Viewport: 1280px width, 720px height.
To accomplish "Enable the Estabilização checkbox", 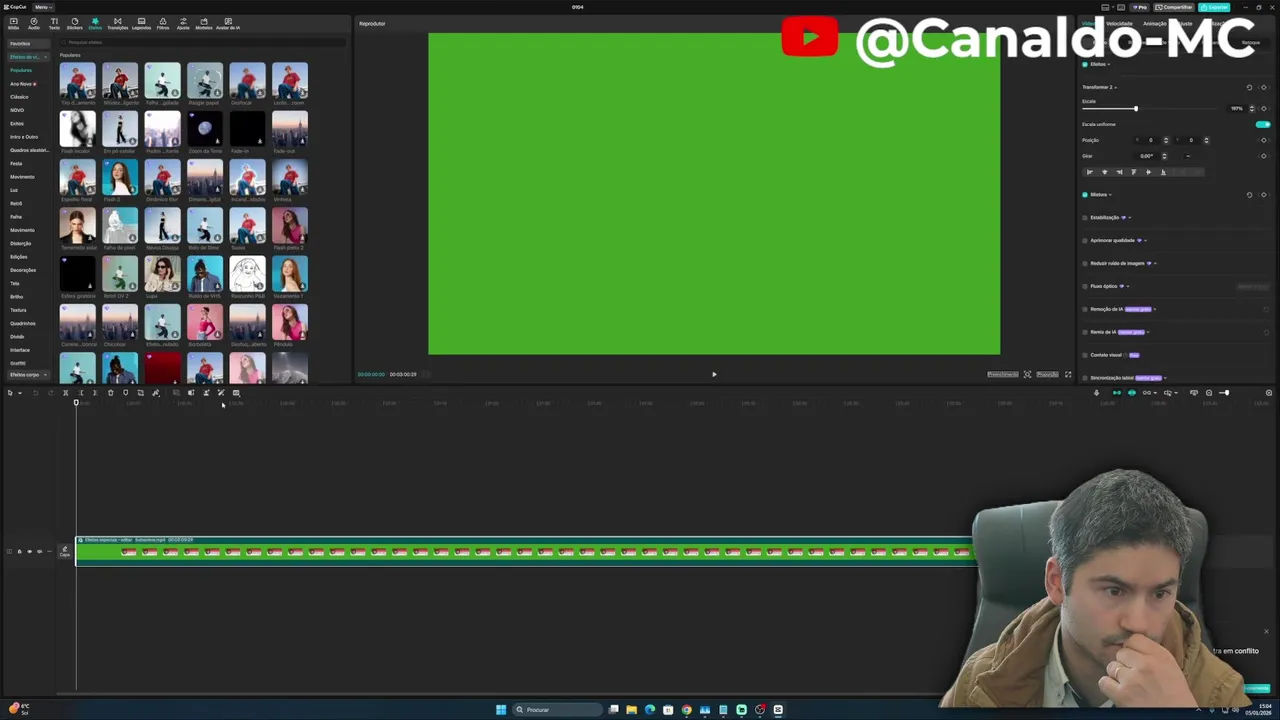I will (x=1085, y=217).
